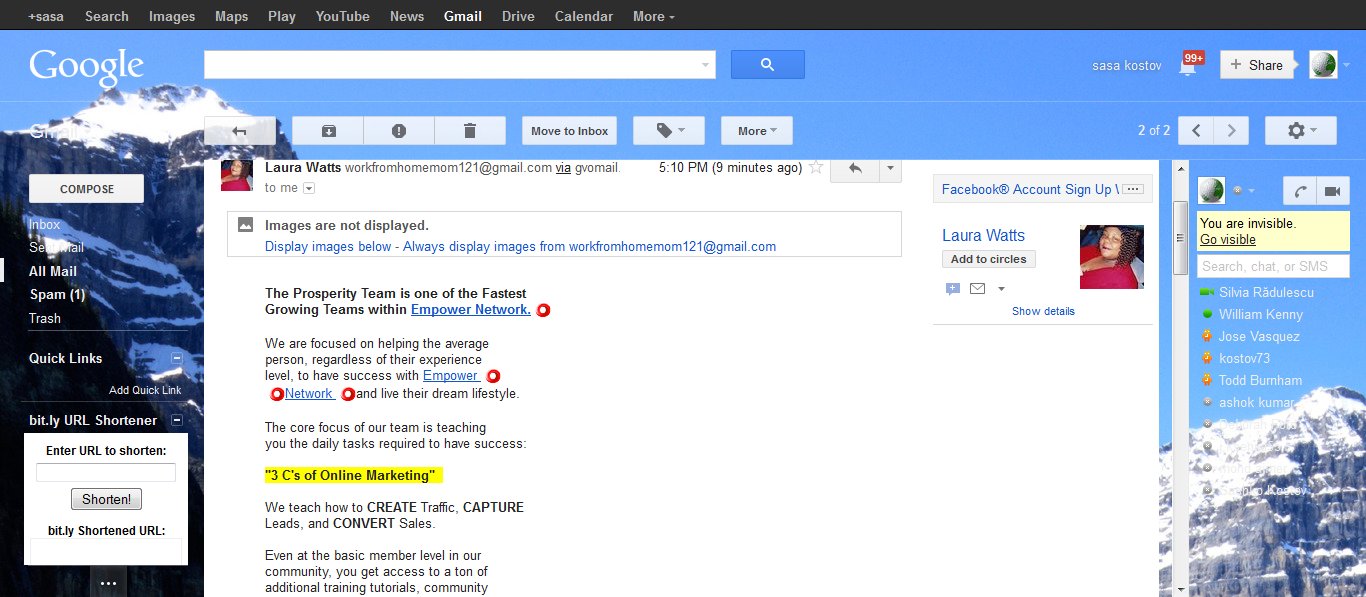The image size is (1366, 597).
Task: Open the More actions dropdown in mail toolbar
Action: coord(756,131)
